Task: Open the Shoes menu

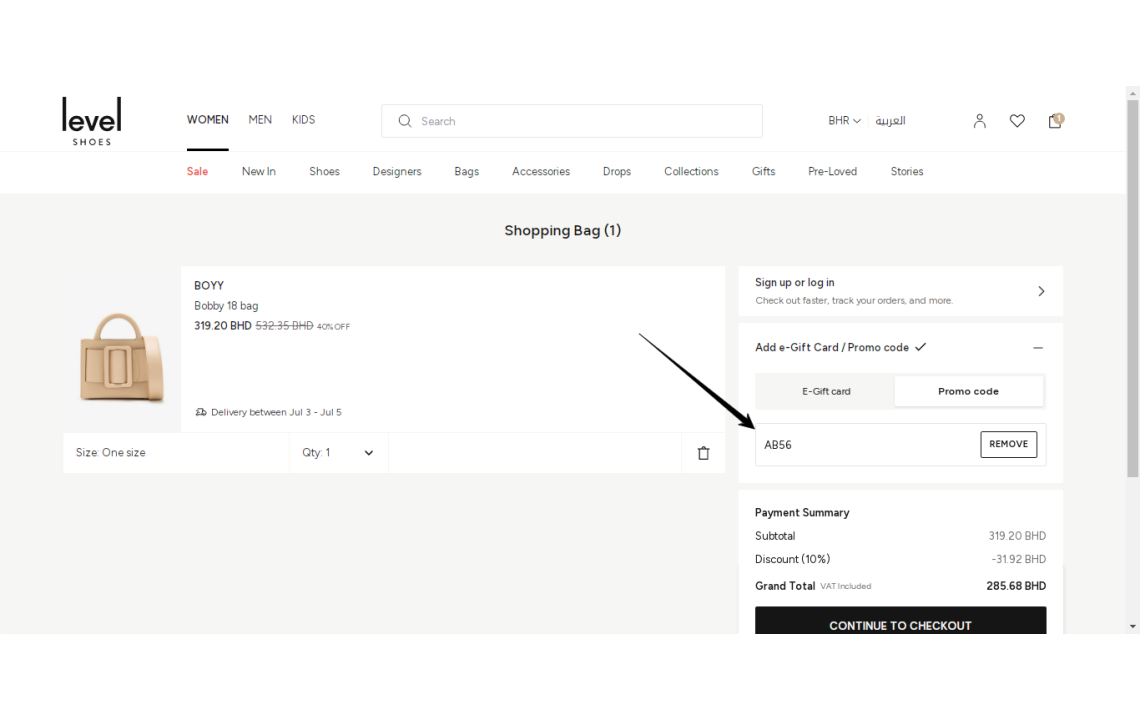Action: 324,172
